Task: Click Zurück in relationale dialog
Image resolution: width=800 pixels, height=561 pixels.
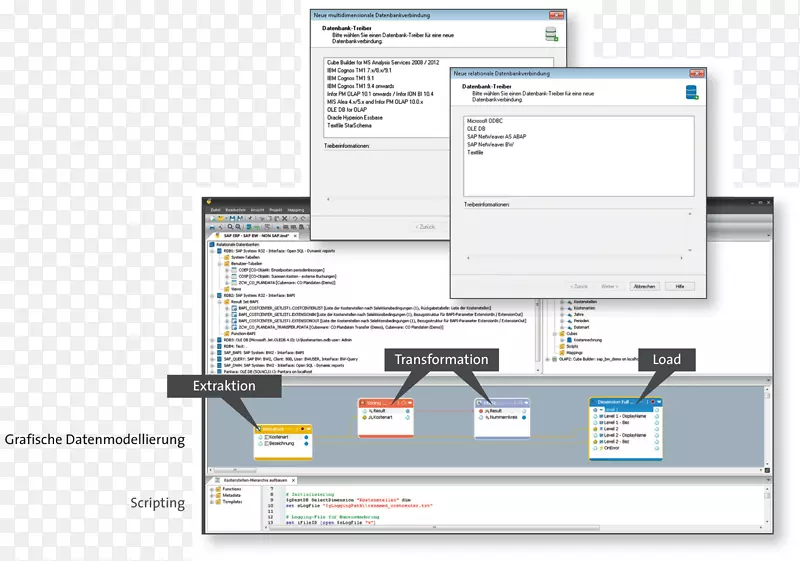Action: click(579, 286)
